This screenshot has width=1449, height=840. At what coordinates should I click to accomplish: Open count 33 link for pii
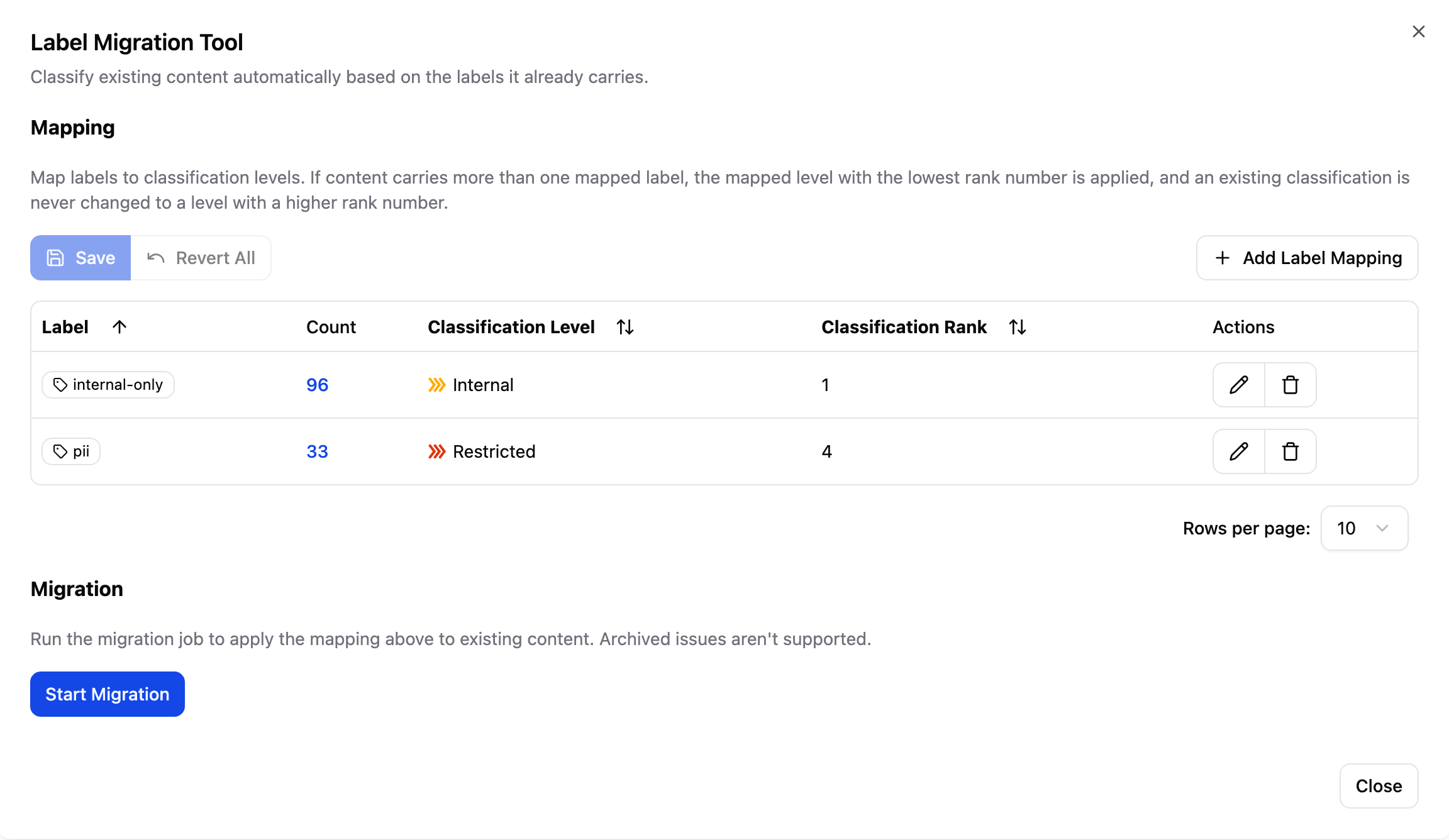318,451
